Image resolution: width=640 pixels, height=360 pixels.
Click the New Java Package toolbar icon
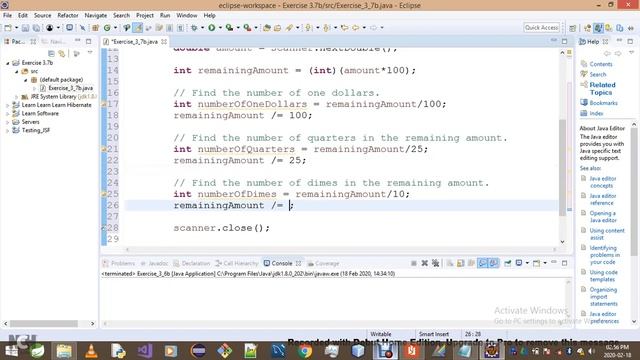[96, 28]
